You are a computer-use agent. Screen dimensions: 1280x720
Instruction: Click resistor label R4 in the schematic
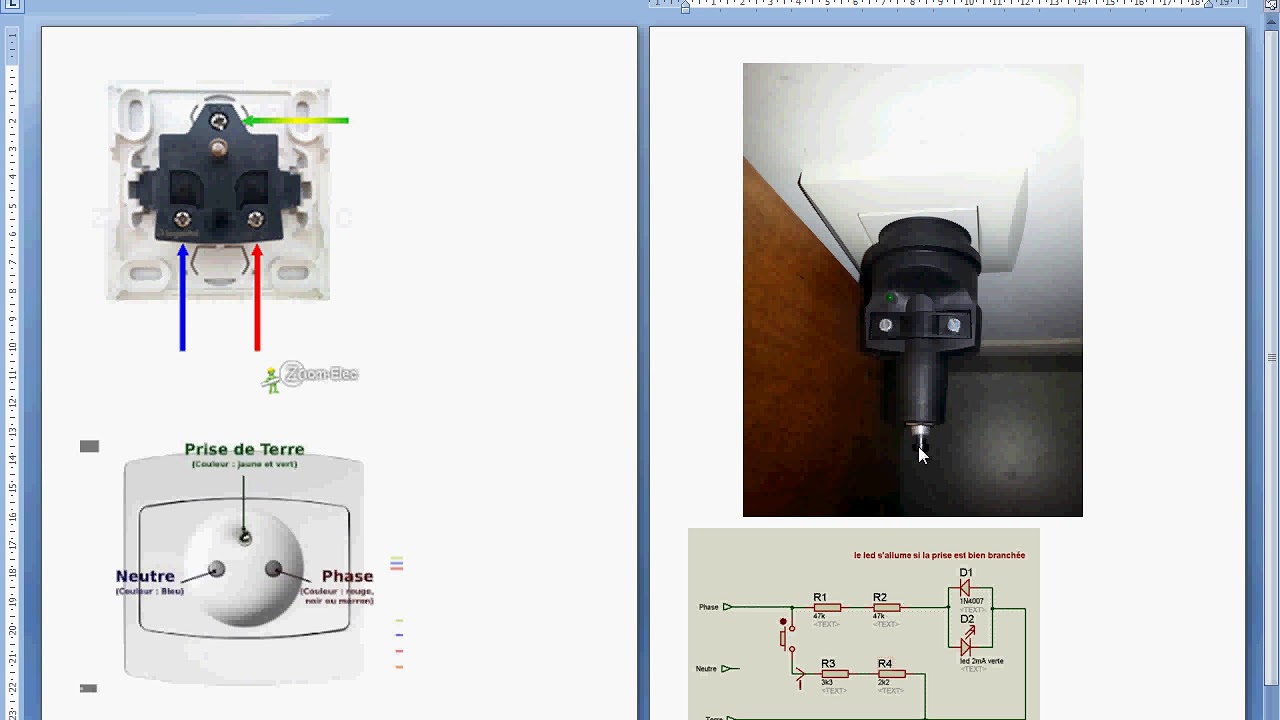[885, 664]
